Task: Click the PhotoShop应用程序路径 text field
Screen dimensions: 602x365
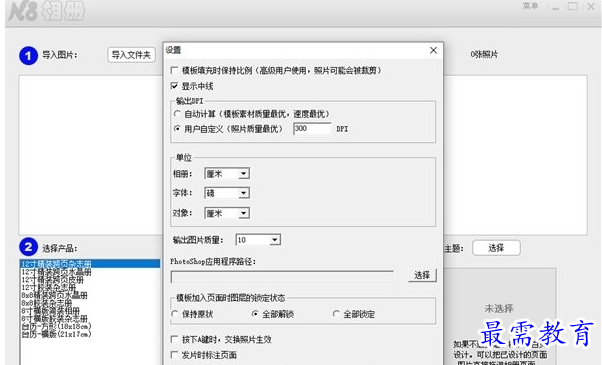Action: click(x=282, y=276)
